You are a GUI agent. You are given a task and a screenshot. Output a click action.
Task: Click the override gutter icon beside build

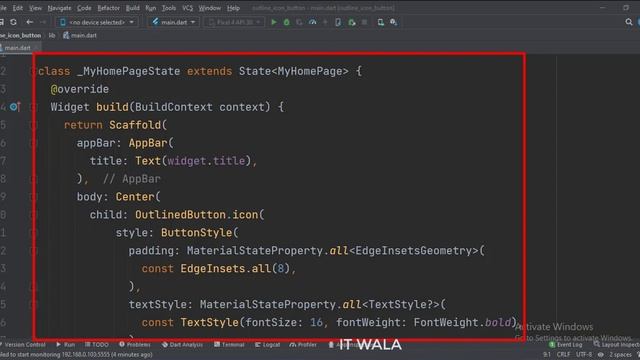click(15, 107)
